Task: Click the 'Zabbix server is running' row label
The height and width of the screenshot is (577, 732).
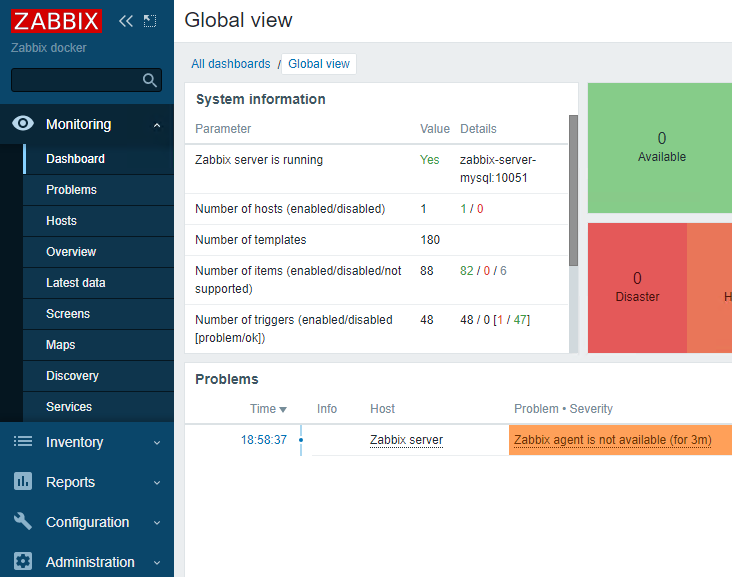Action: click(x=259, y=160)
